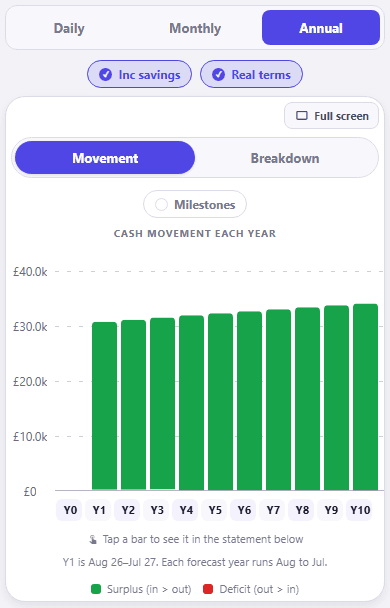Click the red Deficit legend swatch
This screenshot has width=390, height=608.
(208, 589)
